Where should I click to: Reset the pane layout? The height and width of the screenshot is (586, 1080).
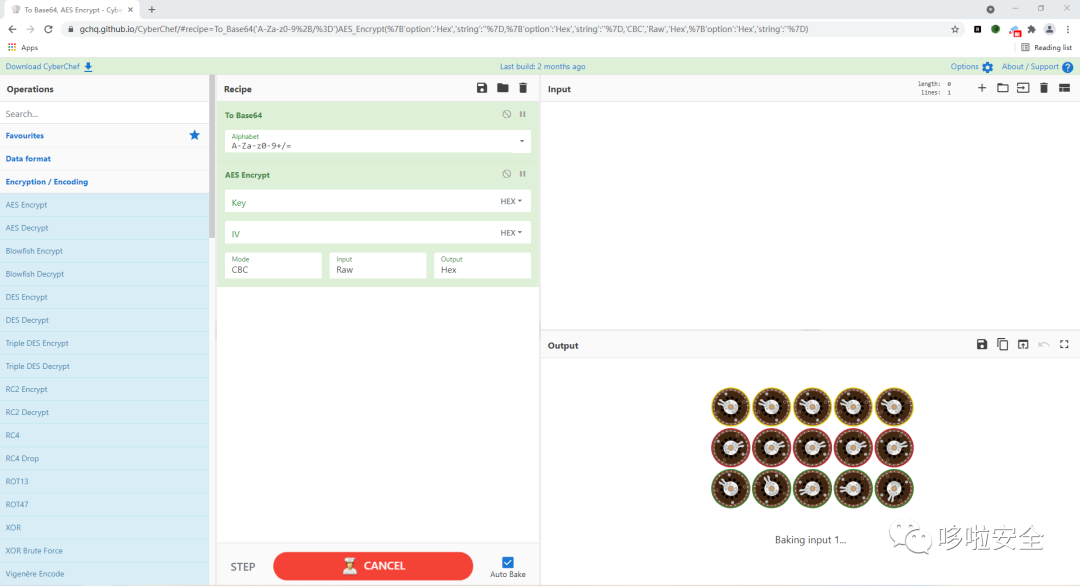pos(1064,88)
